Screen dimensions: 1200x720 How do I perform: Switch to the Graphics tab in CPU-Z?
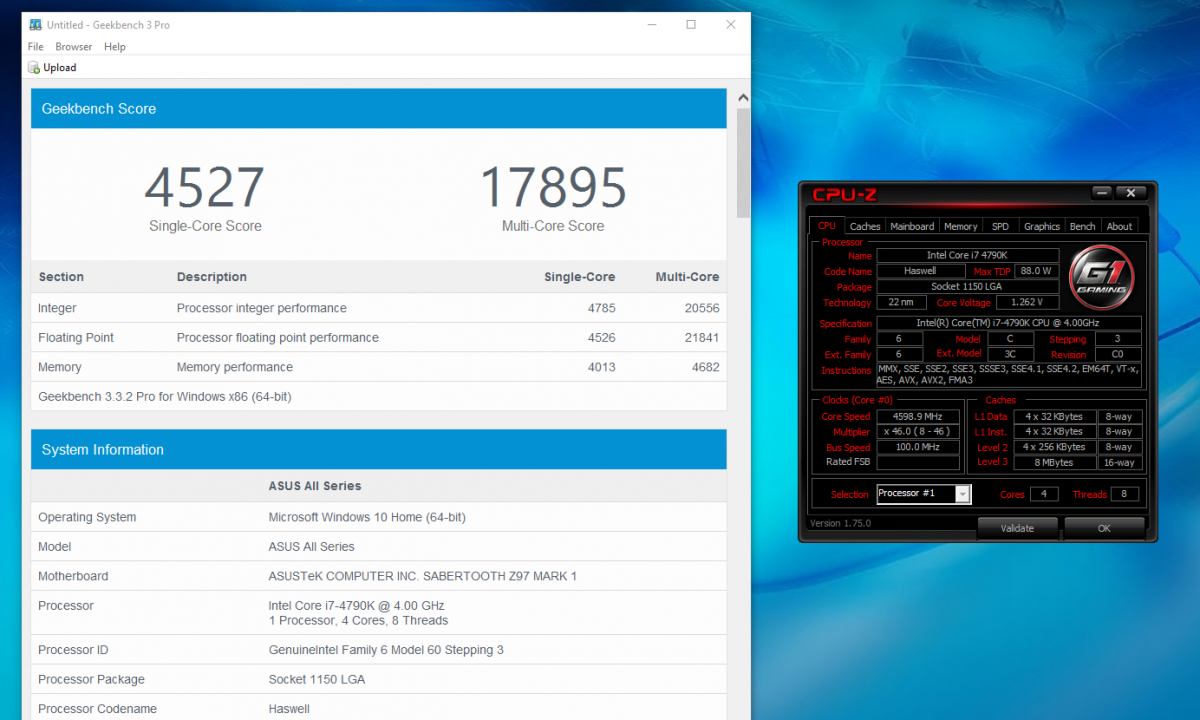coord(1042,226)
